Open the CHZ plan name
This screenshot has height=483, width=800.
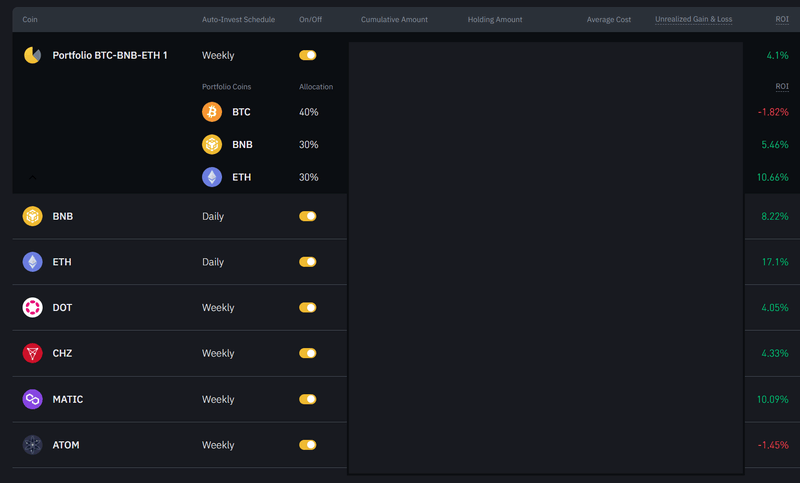point(62,353)
